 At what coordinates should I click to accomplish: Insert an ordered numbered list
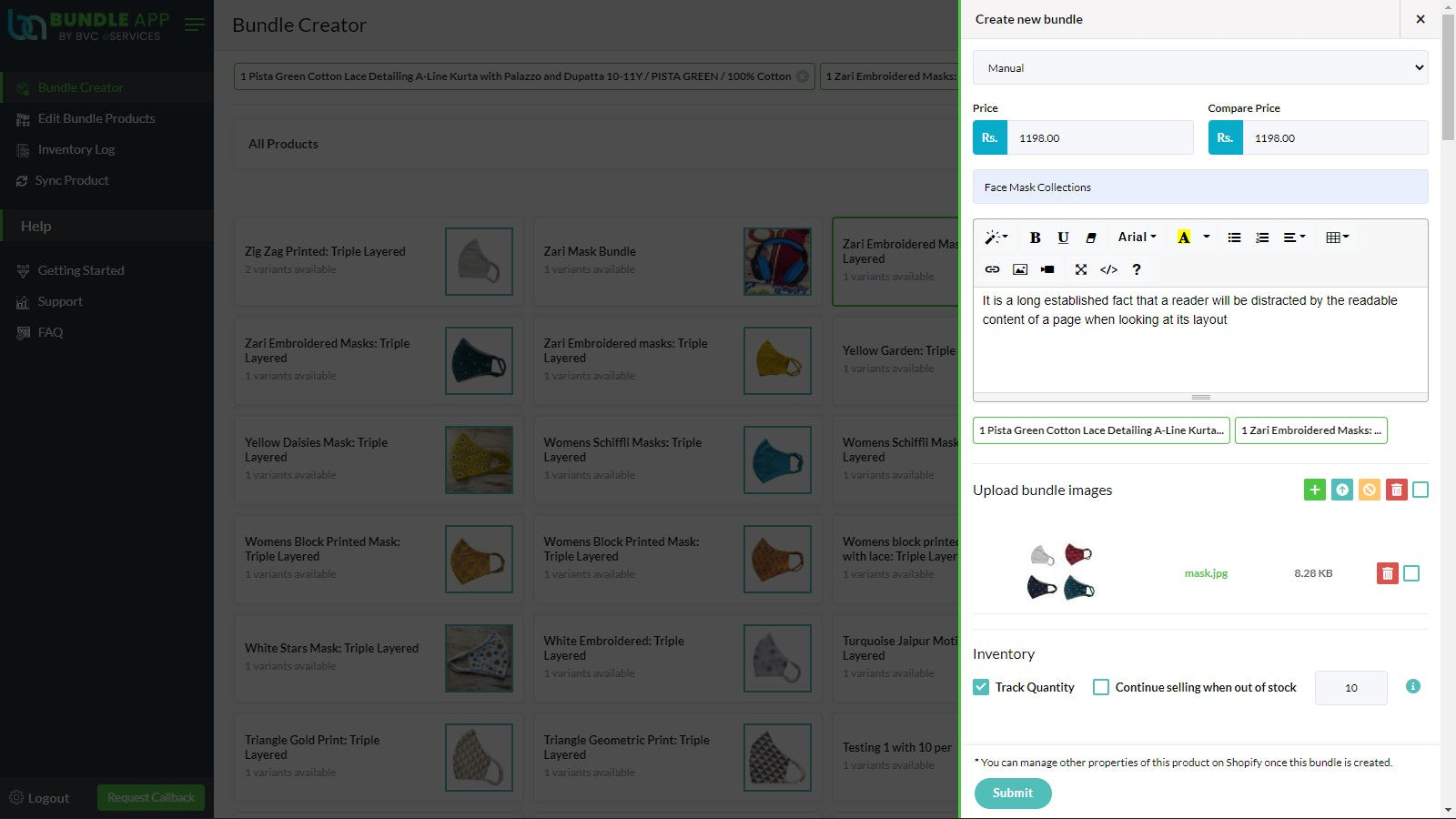1262,238
